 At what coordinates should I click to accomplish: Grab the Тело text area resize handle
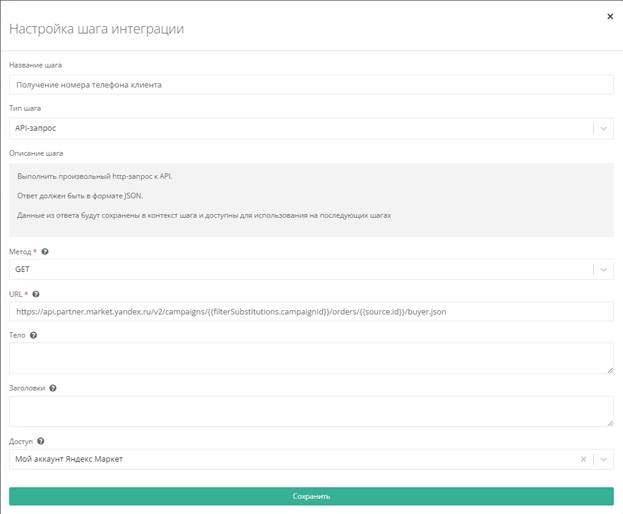(x=610, y=371)
